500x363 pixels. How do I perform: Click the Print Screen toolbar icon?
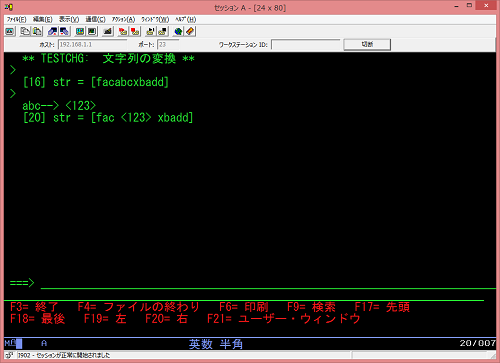[10, 32]
